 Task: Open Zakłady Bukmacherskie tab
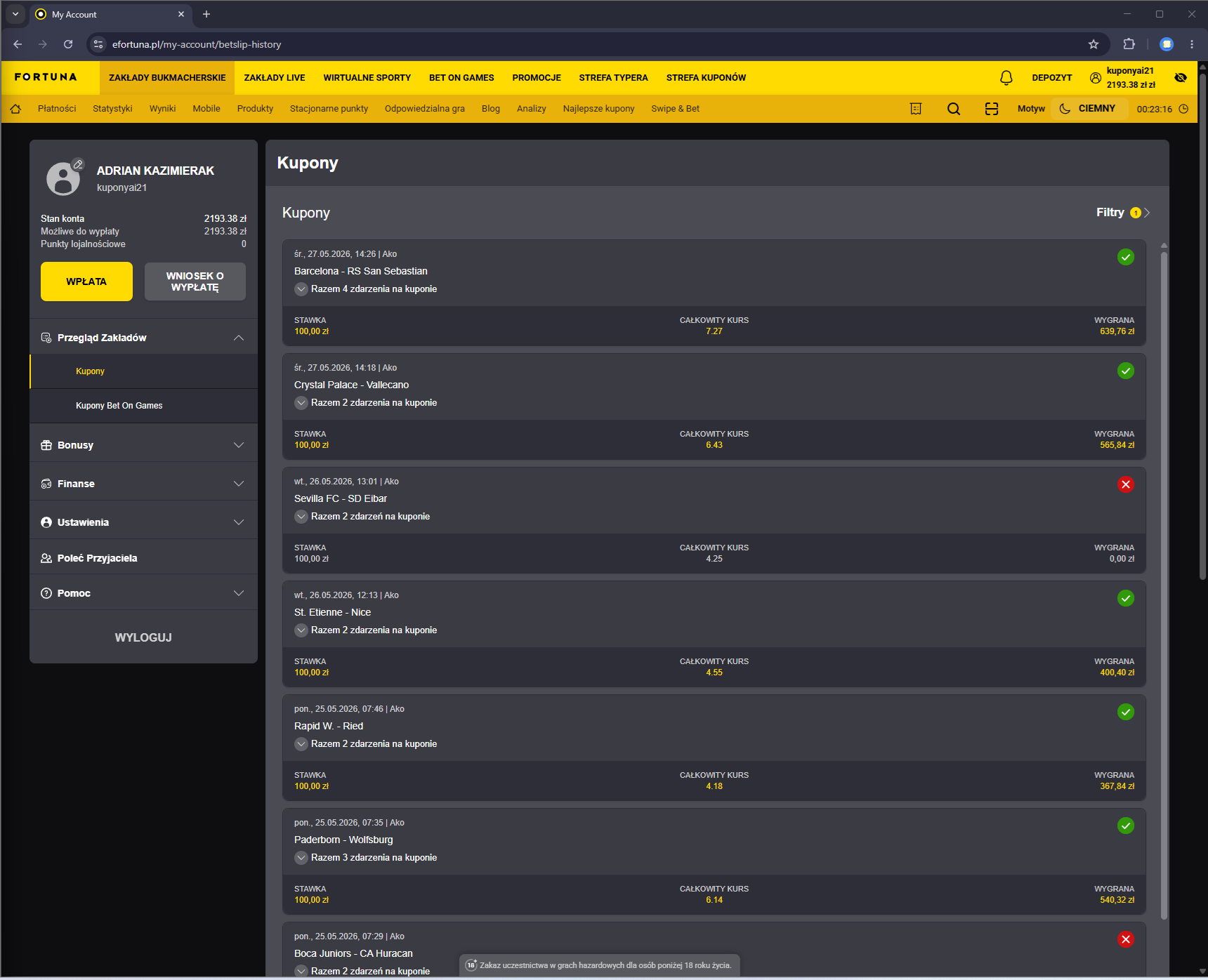click(167, 78)
